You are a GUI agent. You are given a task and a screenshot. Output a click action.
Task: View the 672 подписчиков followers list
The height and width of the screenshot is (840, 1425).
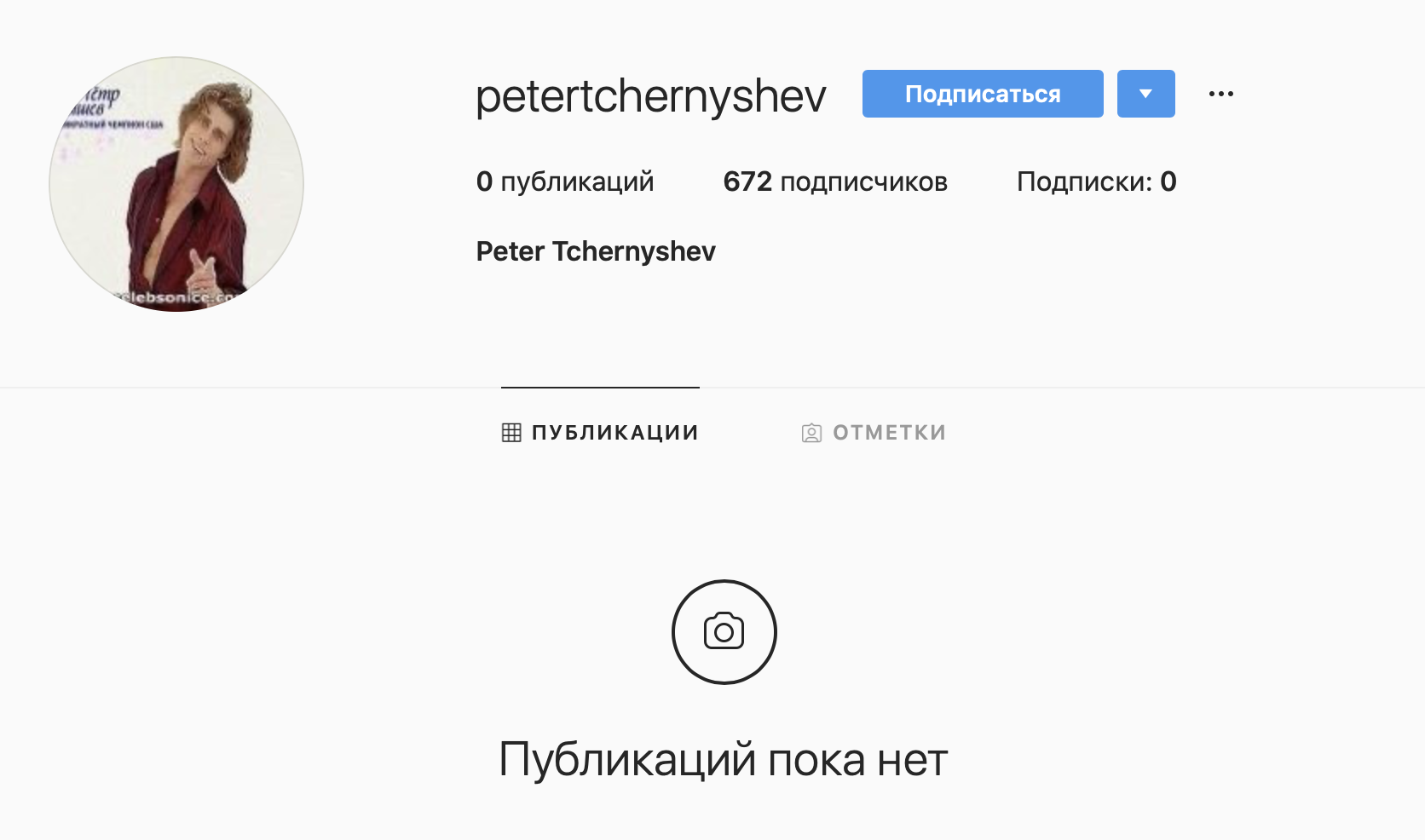[x=835, y=181]
